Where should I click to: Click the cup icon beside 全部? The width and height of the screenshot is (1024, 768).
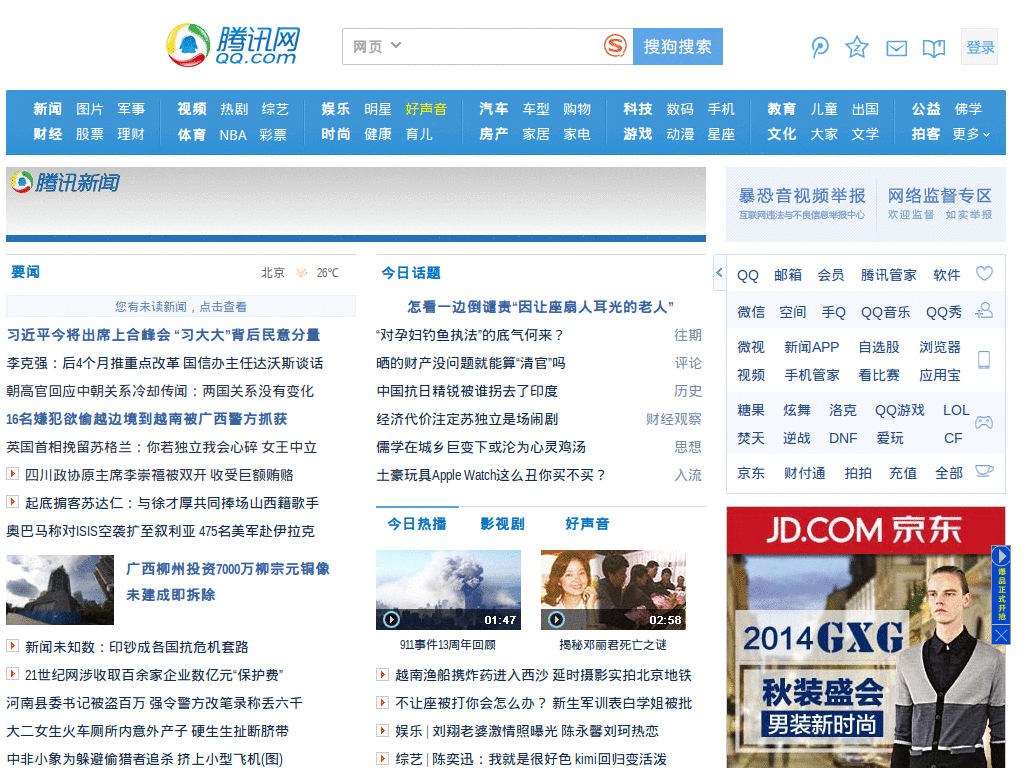[984, 471]
